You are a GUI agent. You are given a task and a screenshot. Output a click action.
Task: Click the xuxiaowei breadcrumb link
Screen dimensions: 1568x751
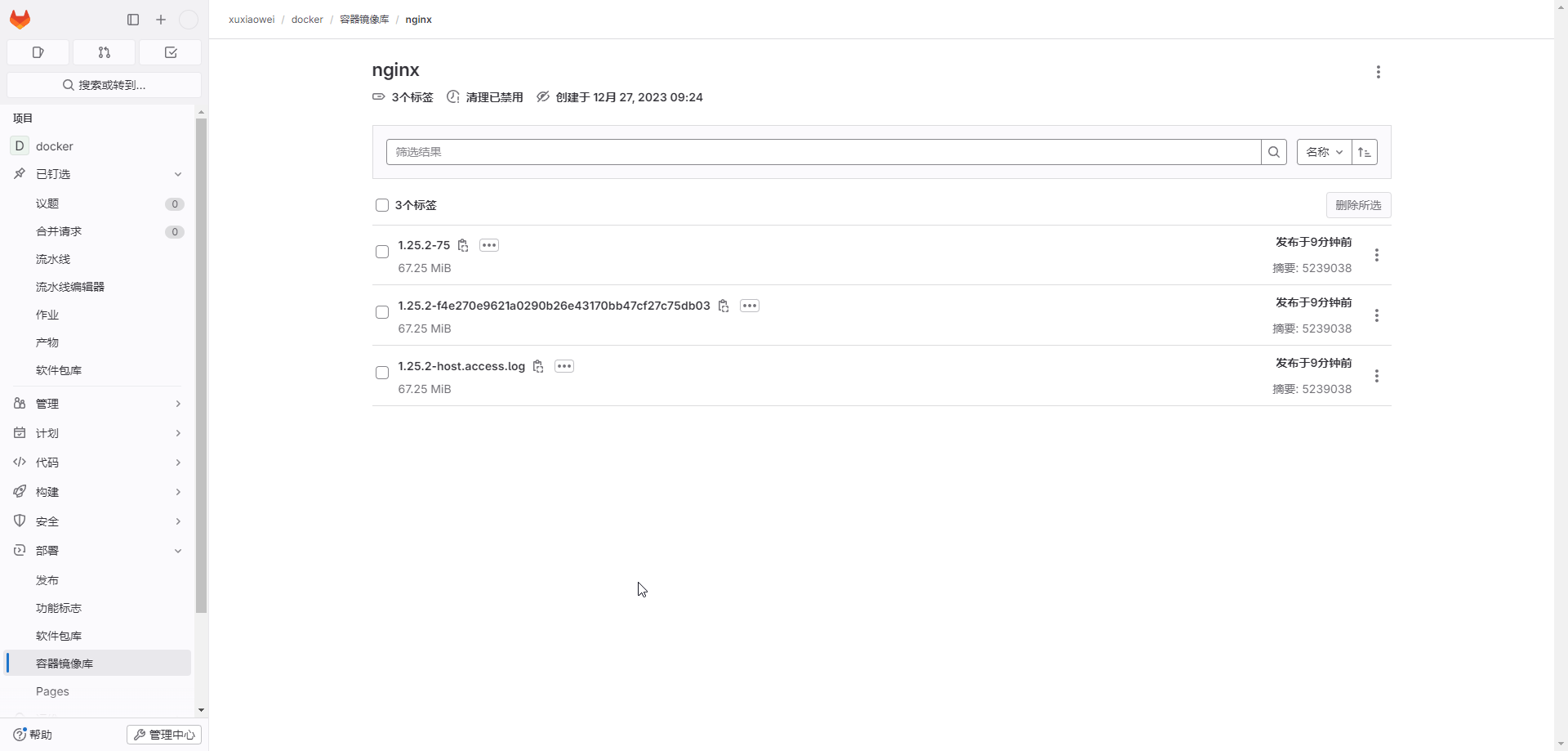(x=252, y=20)
